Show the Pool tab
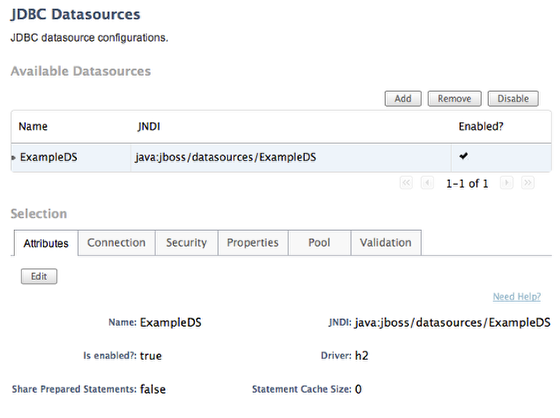The height and width of the screenshot is (418, 560). click(x=319, y=243)
